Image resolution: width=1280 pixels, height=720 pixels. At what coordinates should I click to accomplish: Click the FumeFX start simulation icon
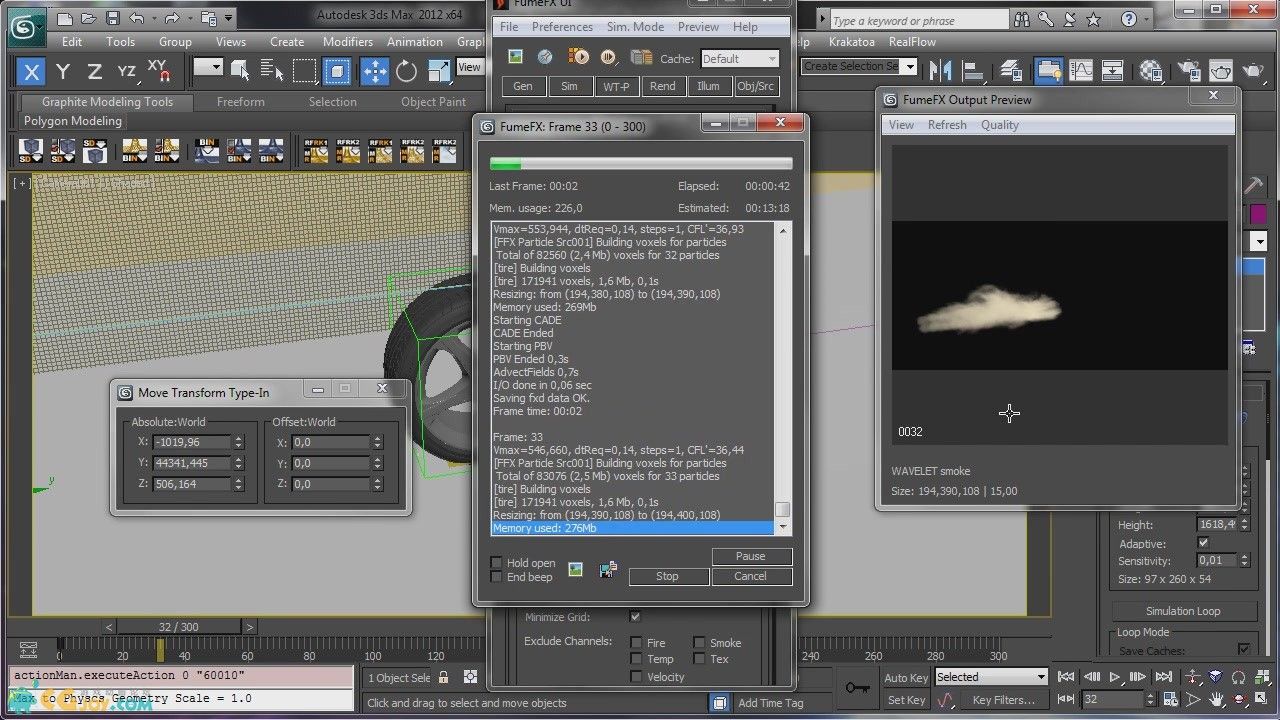[x=578, y=57]
